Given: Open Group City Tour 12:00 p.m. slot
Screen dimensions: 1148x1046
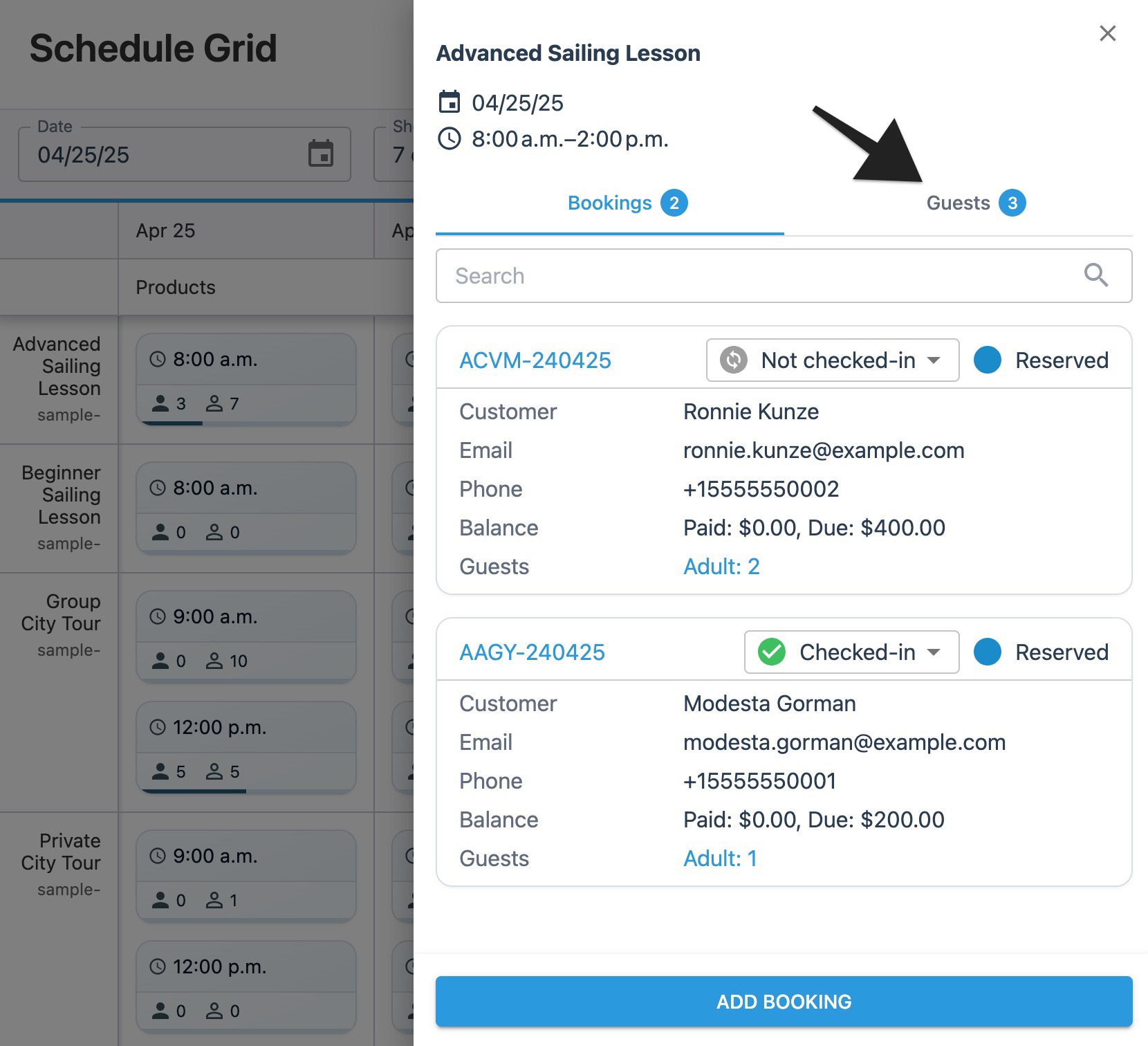Looking at the screenshot, I should coord(246,747).
